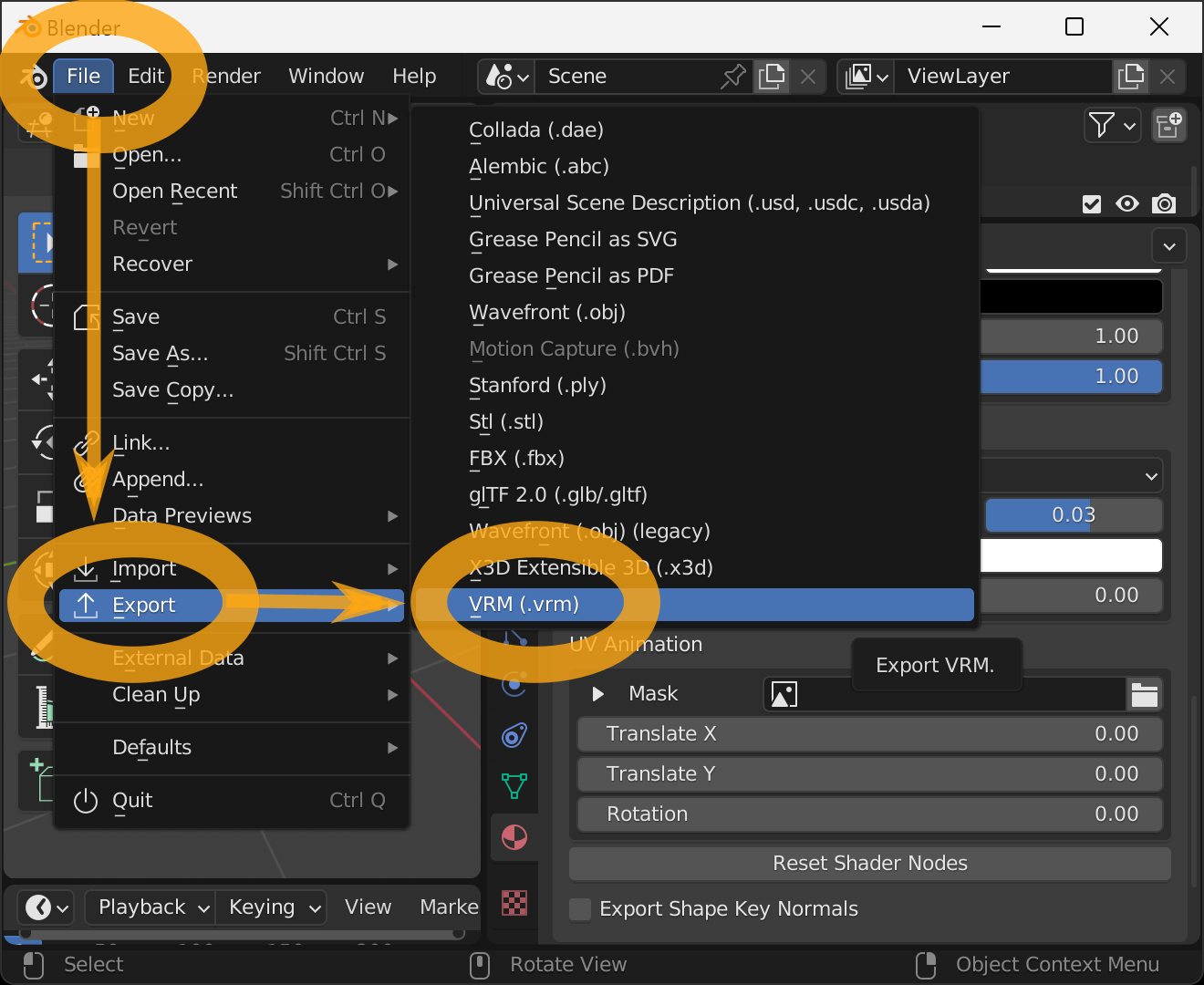The image size is (1204, 985).
Task: Remove the ViewLayer with X icon
Action: 1167,77
